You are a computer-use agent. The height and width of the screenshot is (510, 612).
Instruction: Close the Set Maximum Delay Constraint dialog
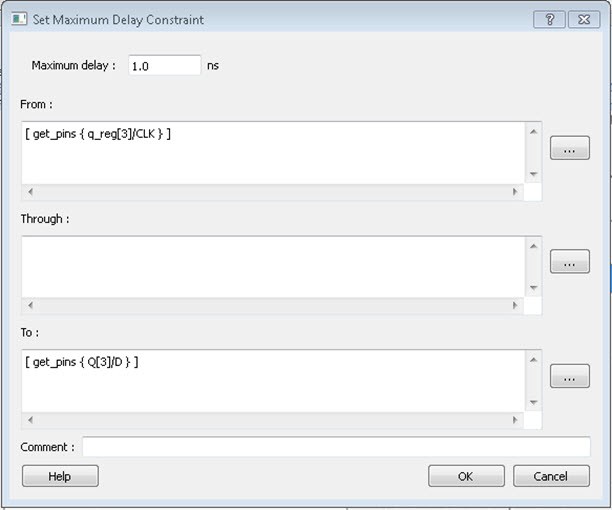click(x=582, y=19)
